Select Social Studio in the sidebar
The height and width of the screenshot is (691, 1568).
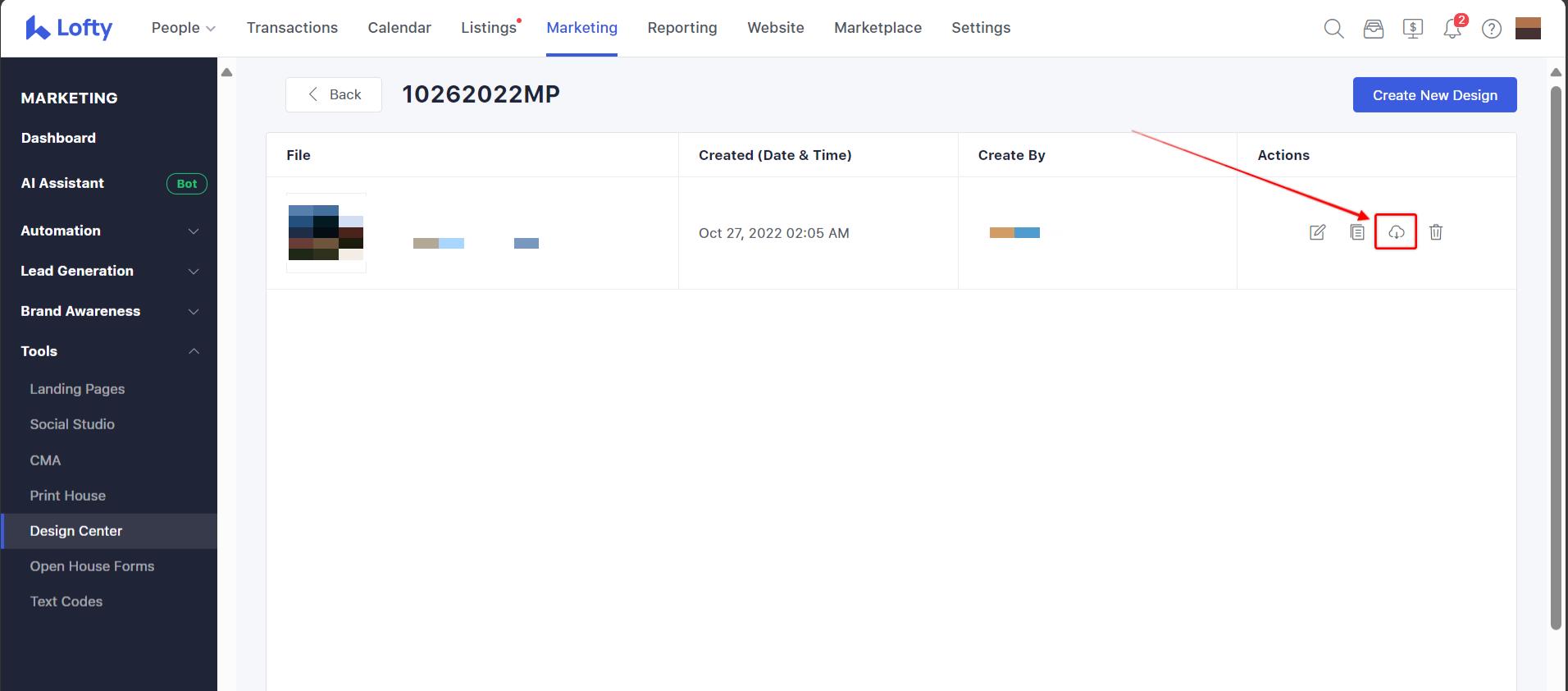pos(72,424)
